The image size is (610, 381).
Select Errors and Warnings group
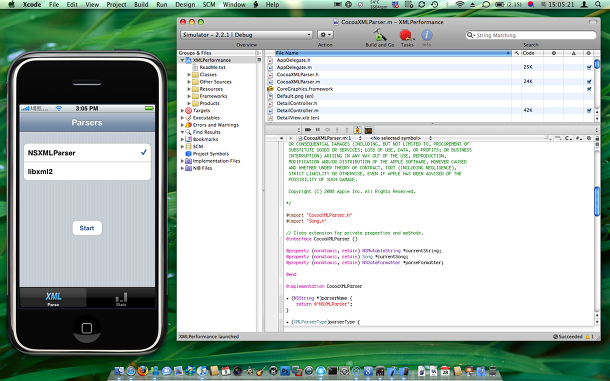coord(216,125)
